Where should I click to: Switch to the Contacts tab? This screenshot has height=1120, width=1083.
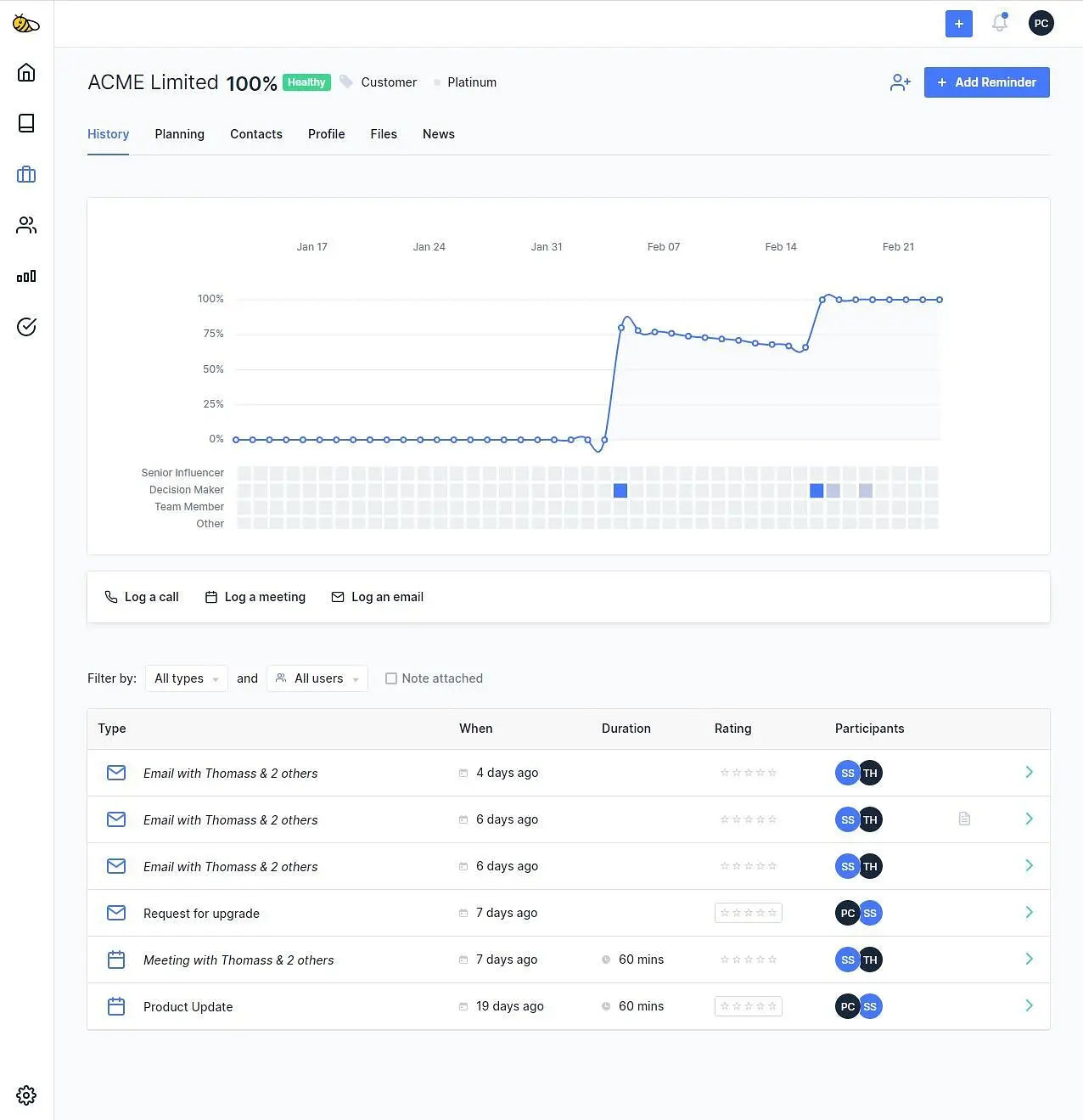(x=255, y=134)
